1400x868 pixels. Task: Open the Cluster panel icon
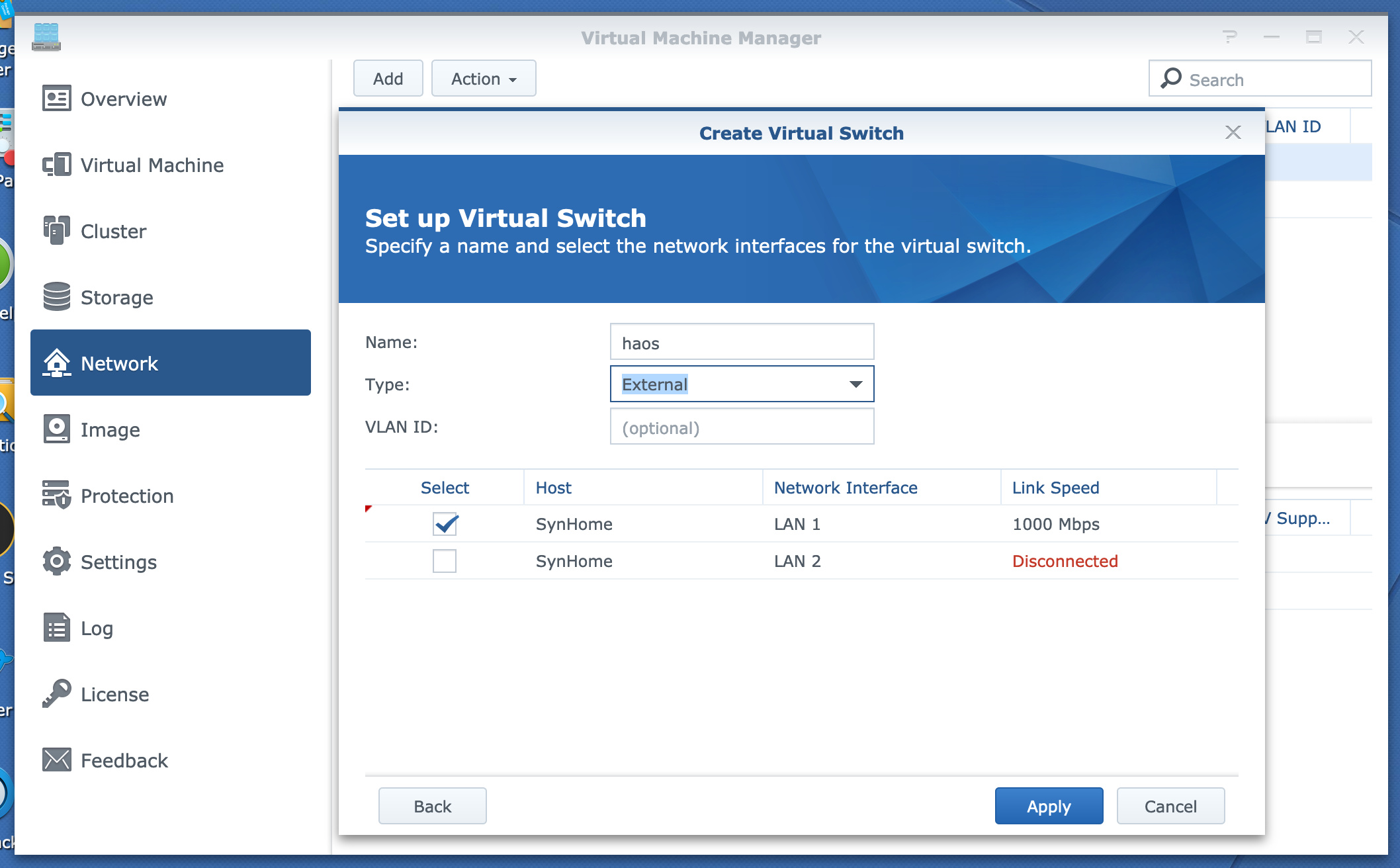pyautogui.click(x=56, y=230)
